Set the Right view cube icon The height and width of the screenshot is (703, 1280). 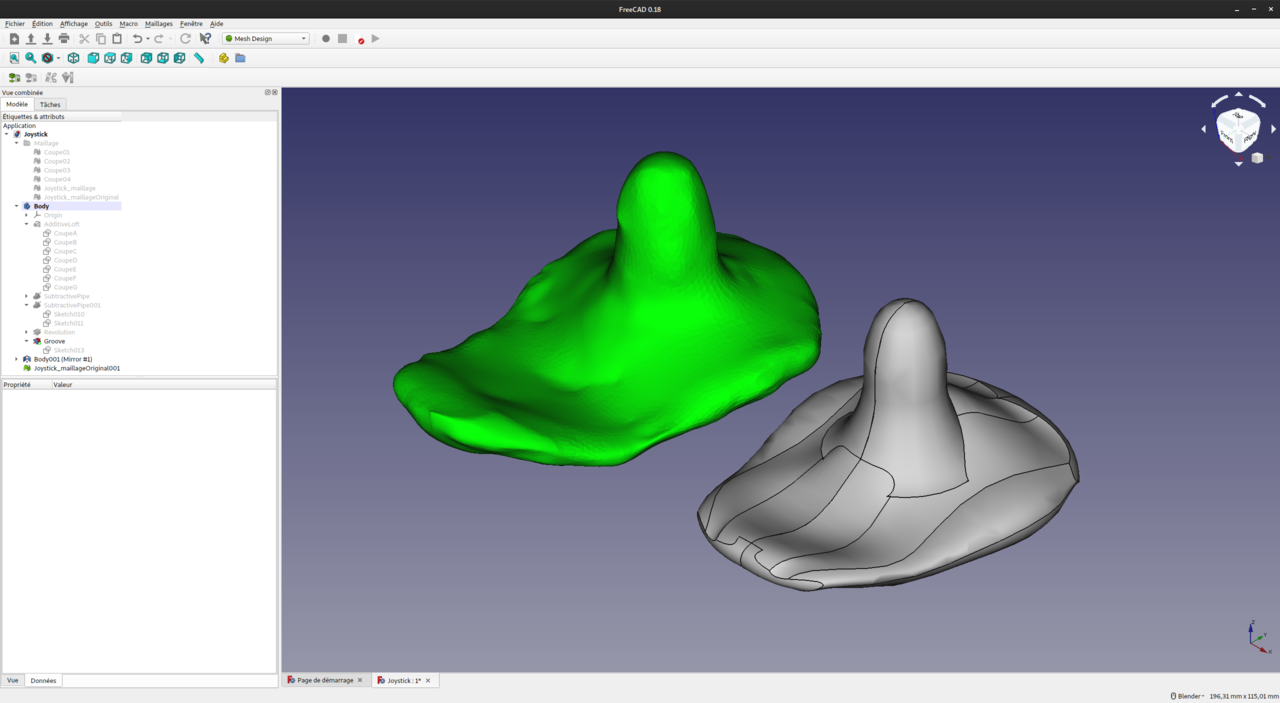click(x=126, y=58)
